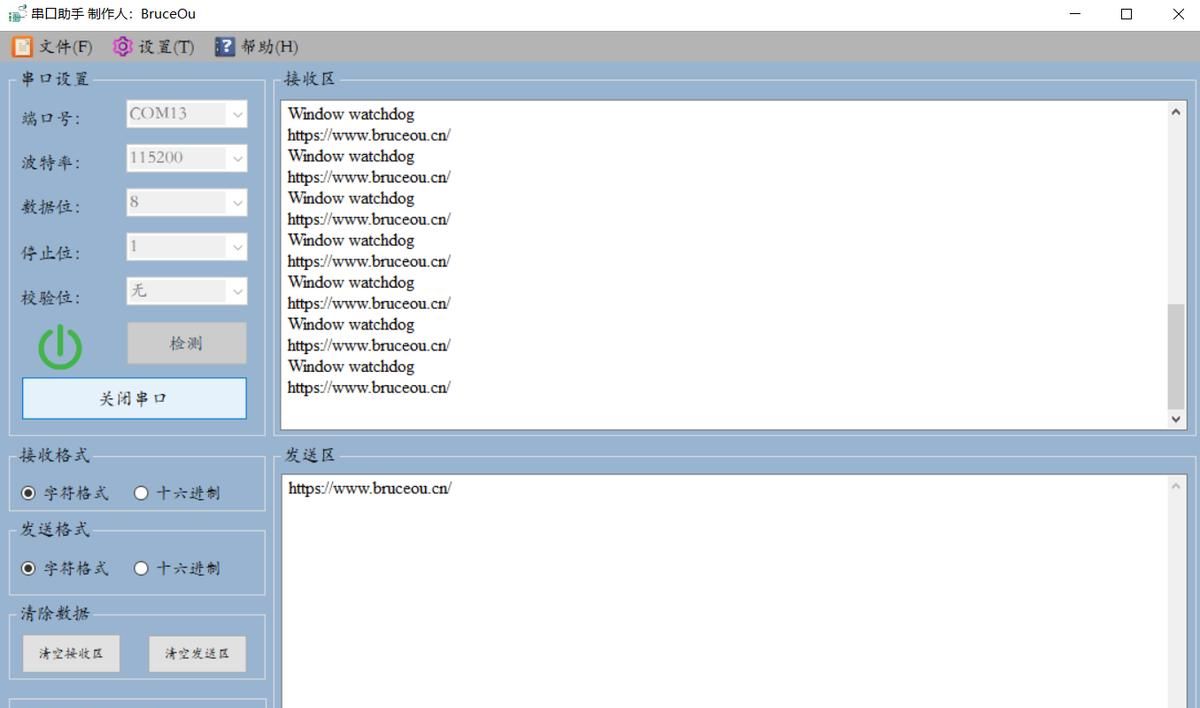Image resolution: width=1200 pixels, height=708 pixels.
Task: Select 十六进制 under 接收格式
Action: [141, 493]
